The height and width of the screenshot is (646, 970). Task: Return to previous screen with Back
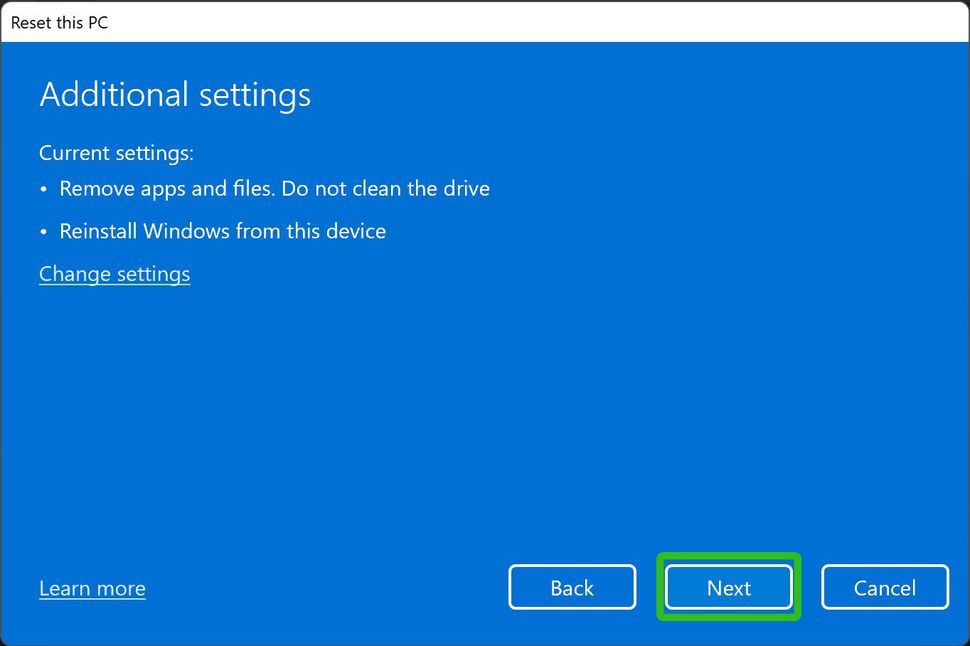coord(572,587)
